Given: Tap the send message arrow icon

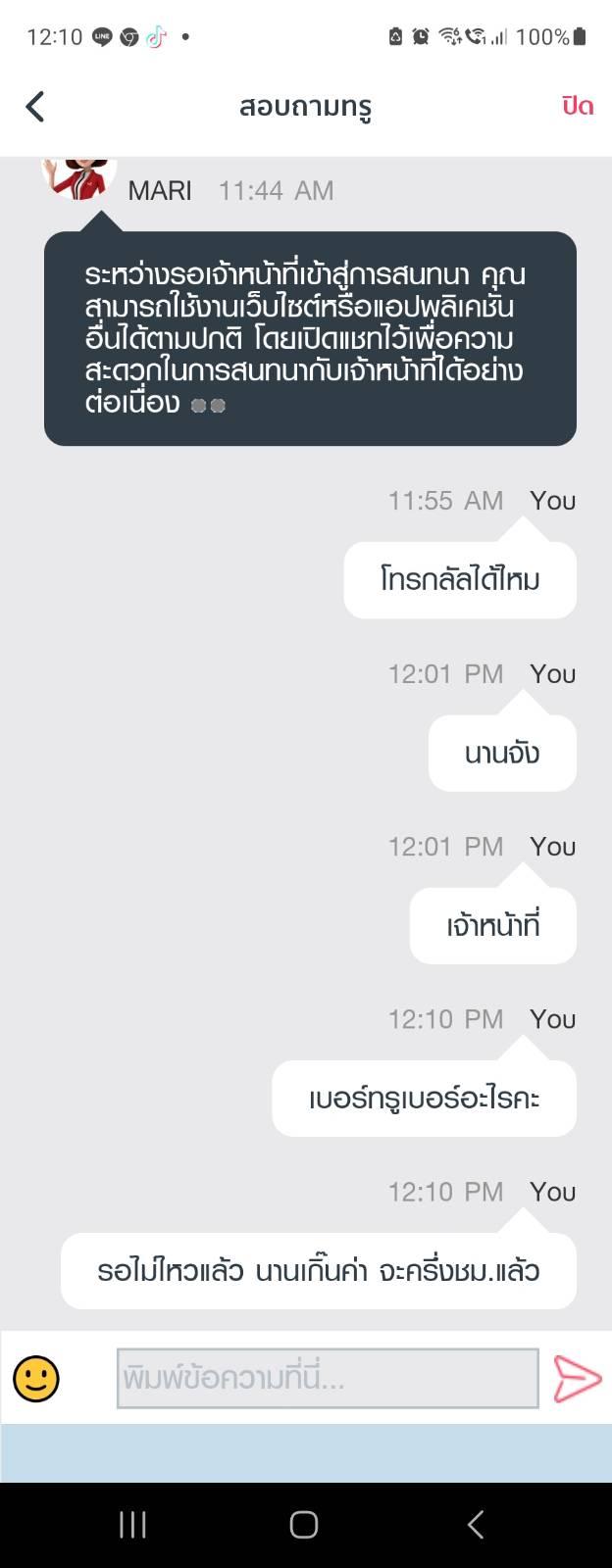Looking at the screenshot, I should click(x=577, y=1378).
